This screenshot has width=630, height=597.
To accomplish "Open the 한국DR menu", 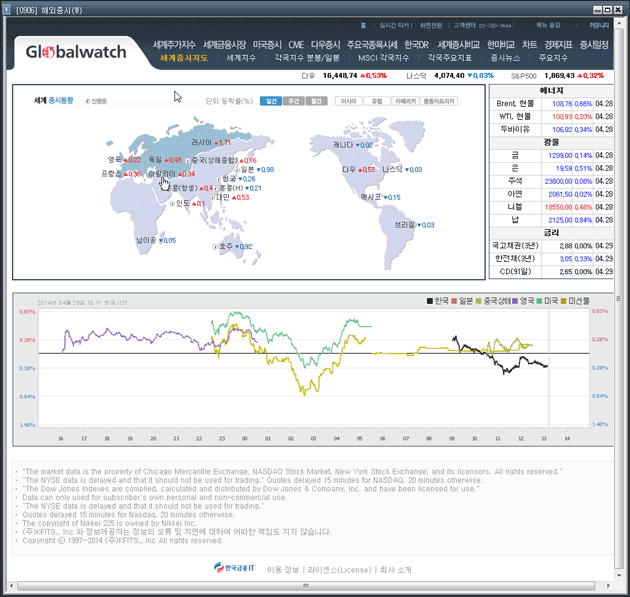I will coord(417,45).
